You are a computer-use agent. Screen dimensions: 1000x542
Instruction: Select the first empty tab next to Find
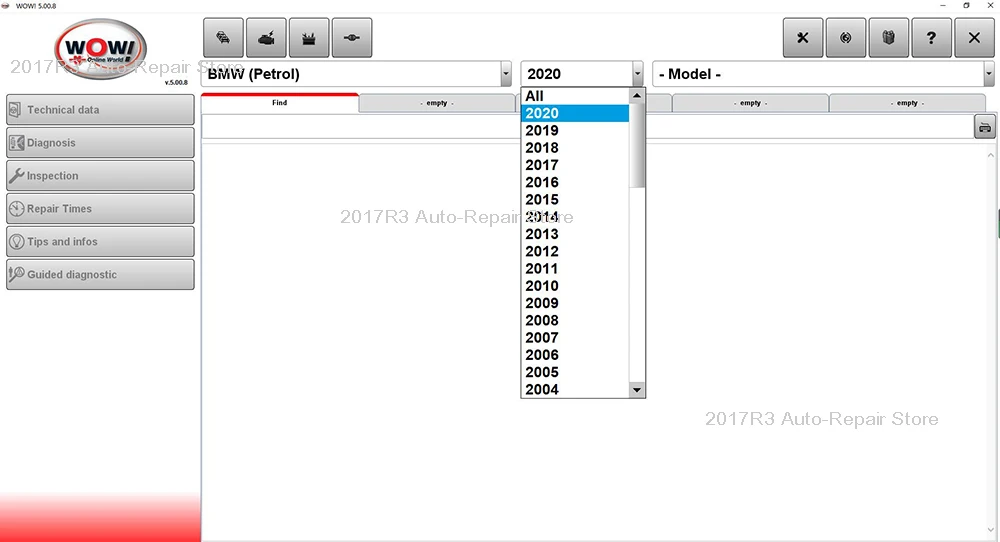[437, 103]
